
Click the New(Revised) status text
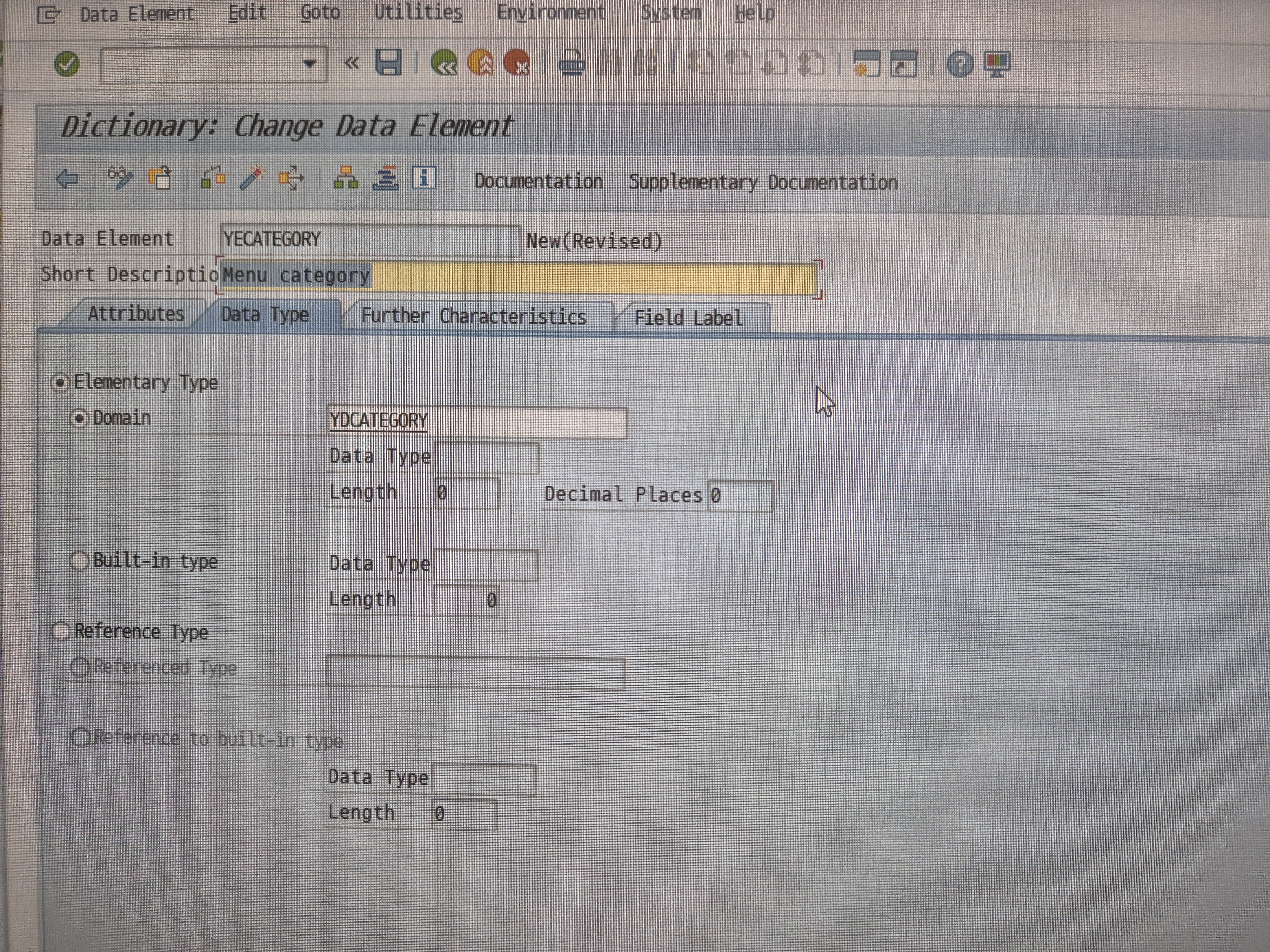(594, 241)
